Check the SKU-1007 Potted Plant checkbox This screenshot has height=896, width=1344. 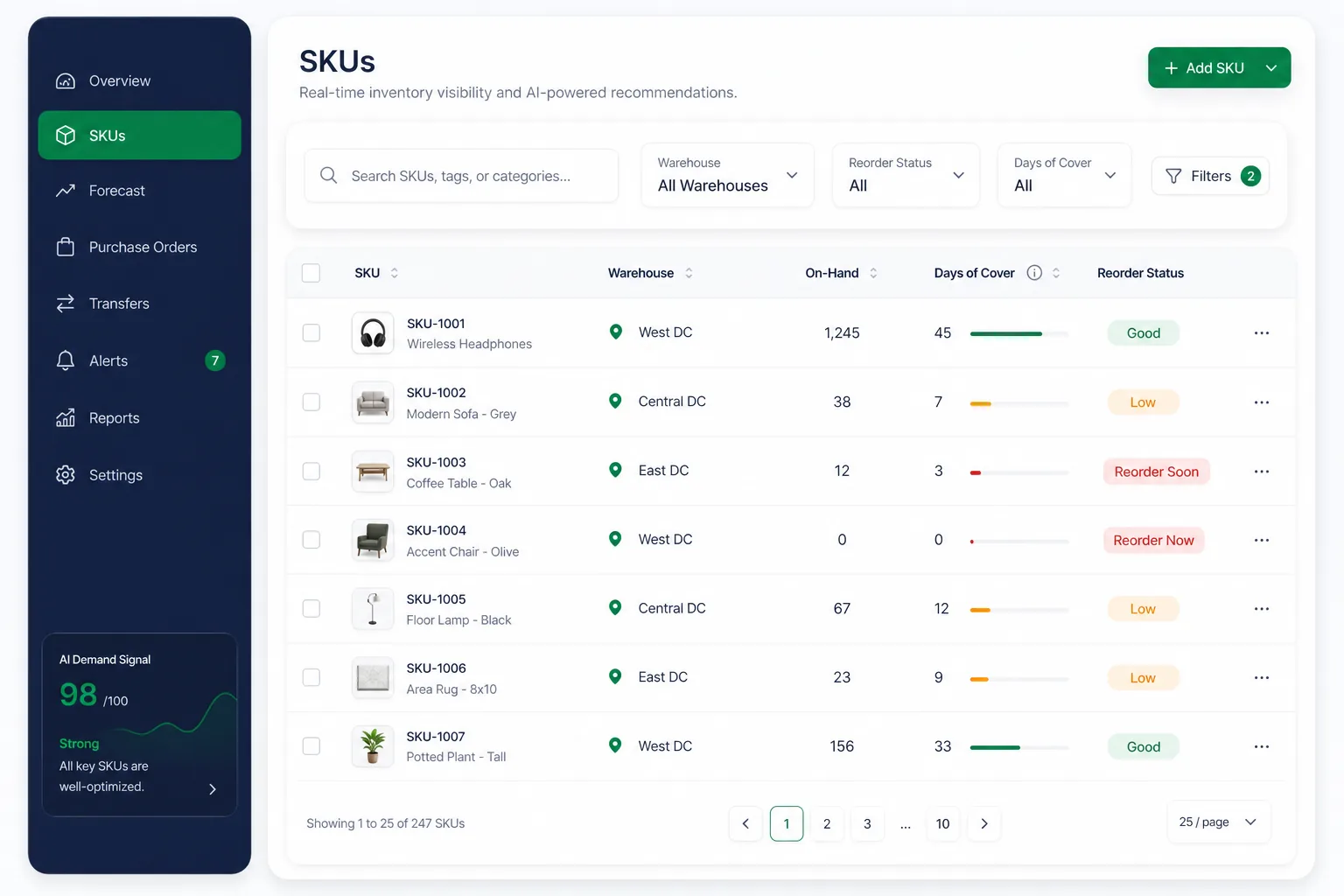311,746
